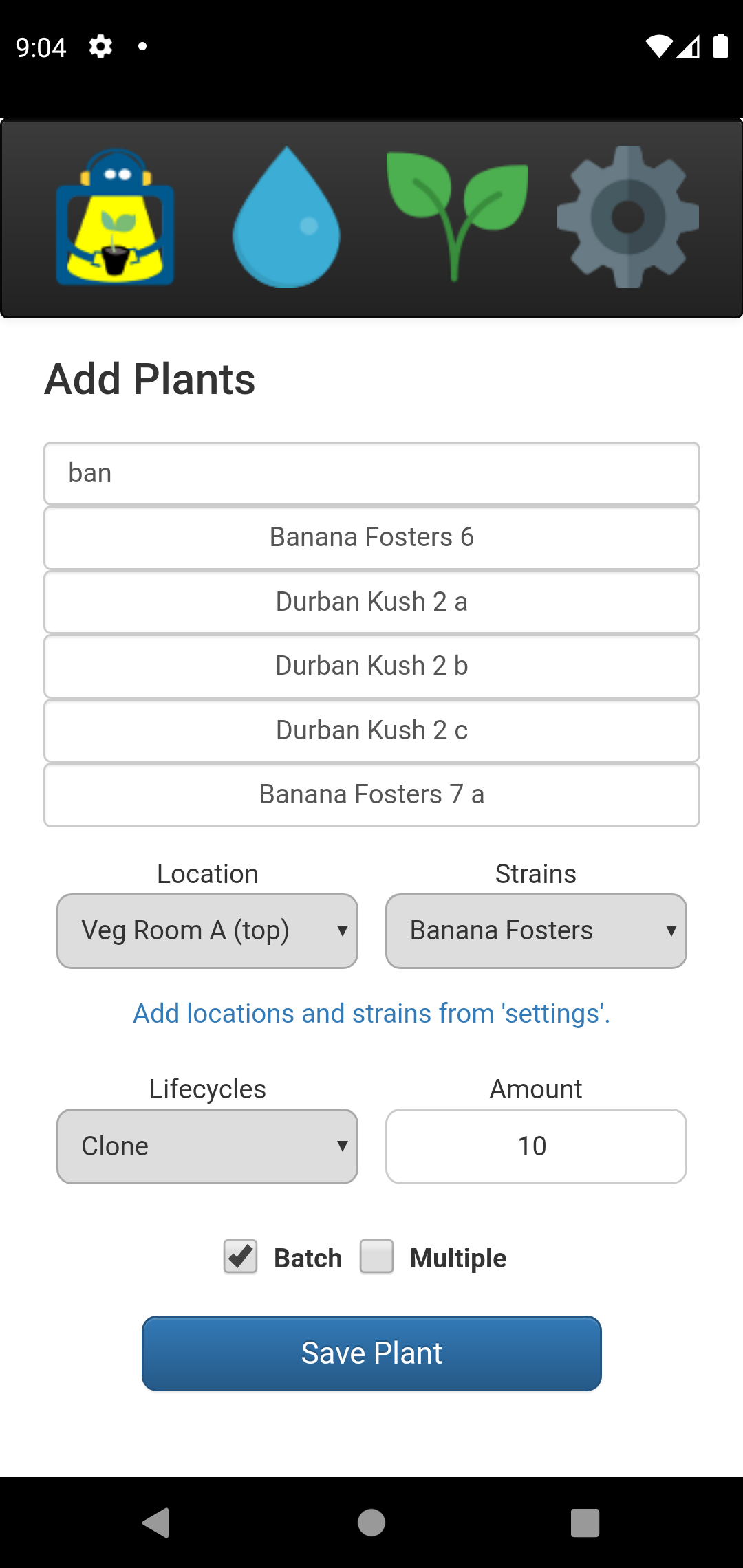Uncheck the Batch checkbox

[240, 1257]
